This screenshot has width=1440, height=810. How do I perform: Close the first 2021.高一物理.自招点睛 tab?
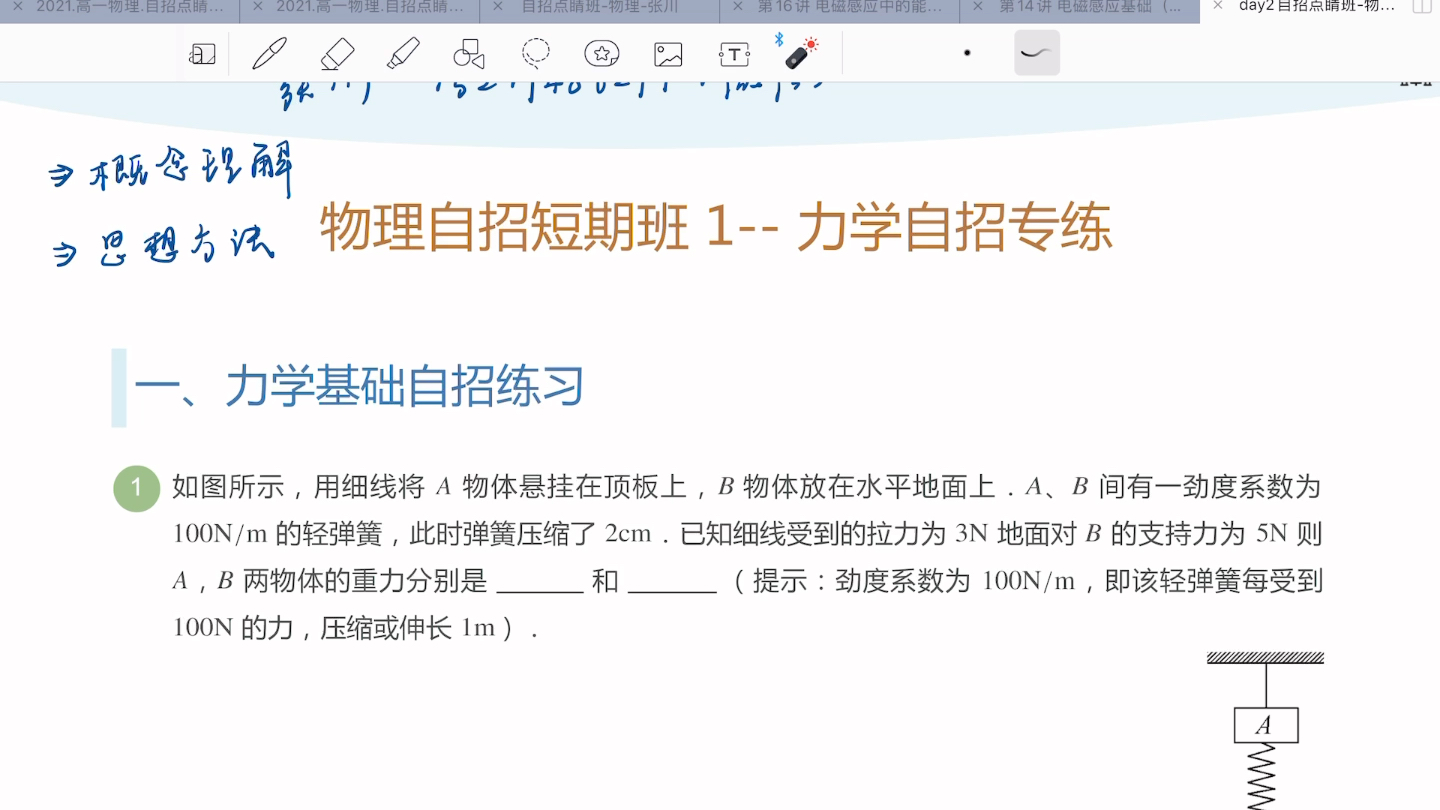[17, 6]
